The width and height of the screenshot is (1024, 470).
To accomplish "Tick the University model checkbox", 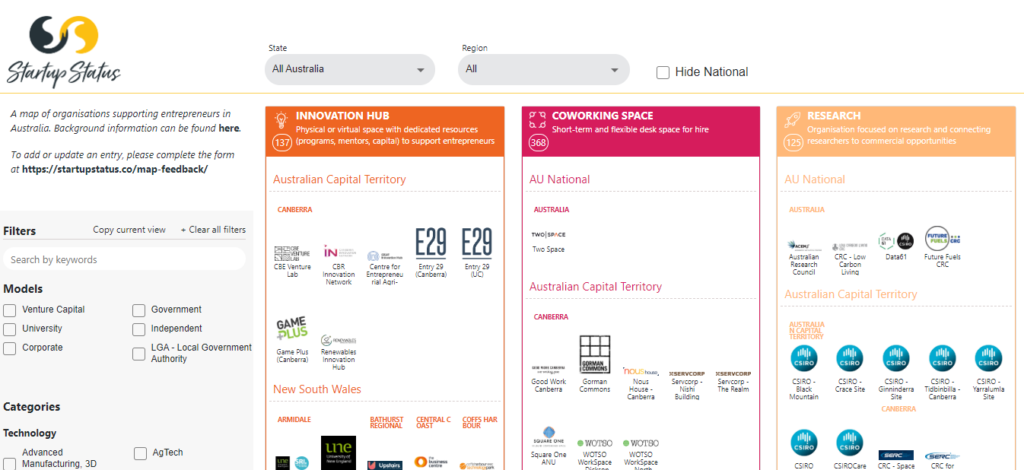I will [10, 329].
